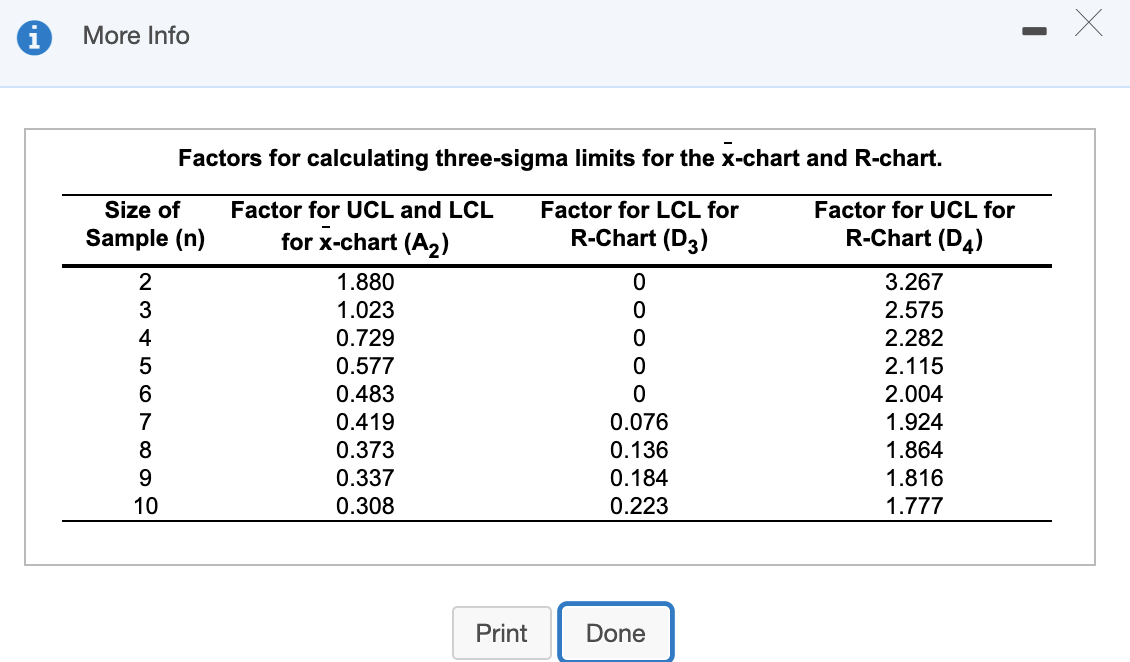Click the Size of Sample (n) header
The height and width of the screenshot is (662, 1130).
(143, 224)
